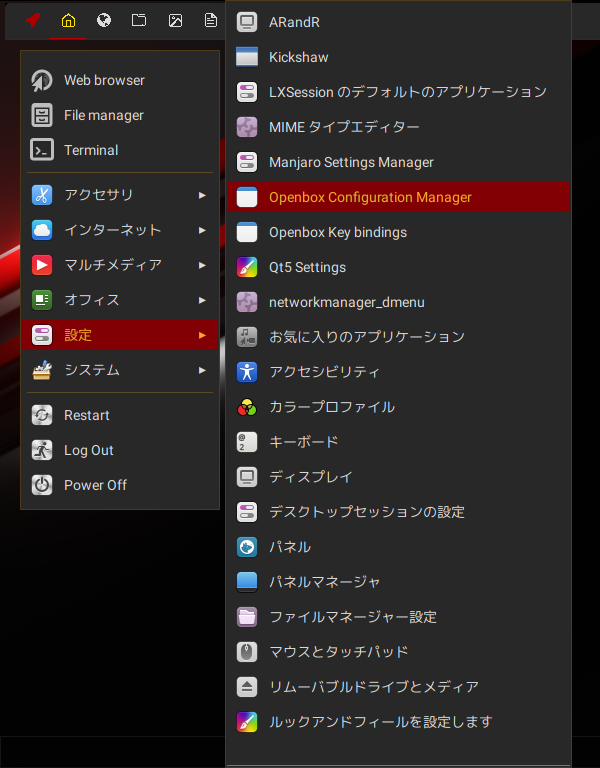The height and width of the screenshot is (768, 600).
Task: Select Openbox Key bindings entry
Action: (398, 232)
